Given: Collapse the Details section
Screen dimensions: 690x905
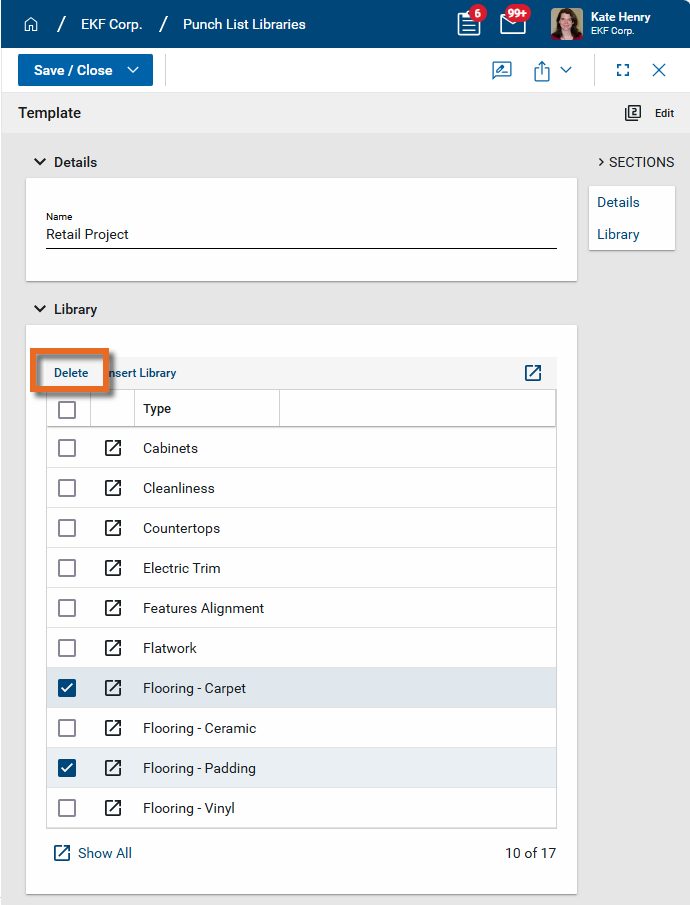Looking at the screenshot, I should [40, 162].
